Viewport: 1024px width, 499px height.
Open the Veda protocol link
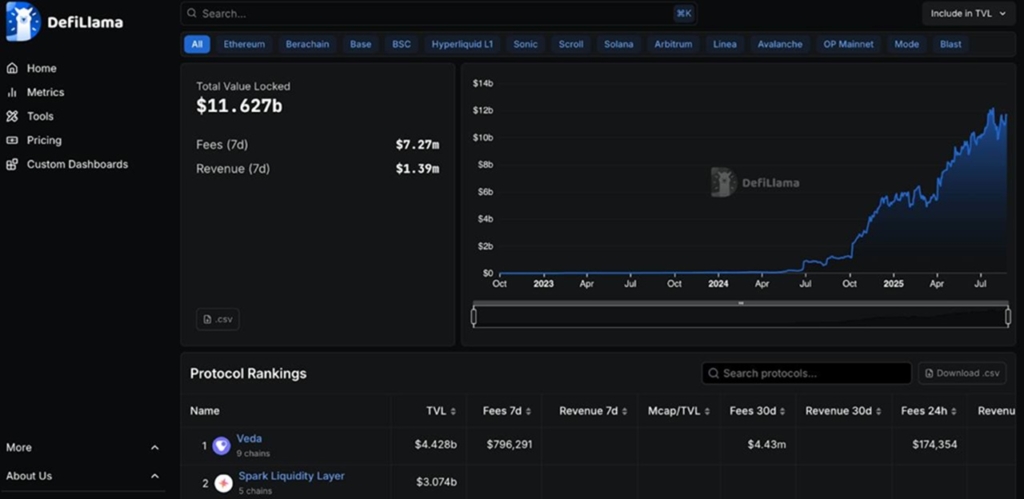point(249,439)
